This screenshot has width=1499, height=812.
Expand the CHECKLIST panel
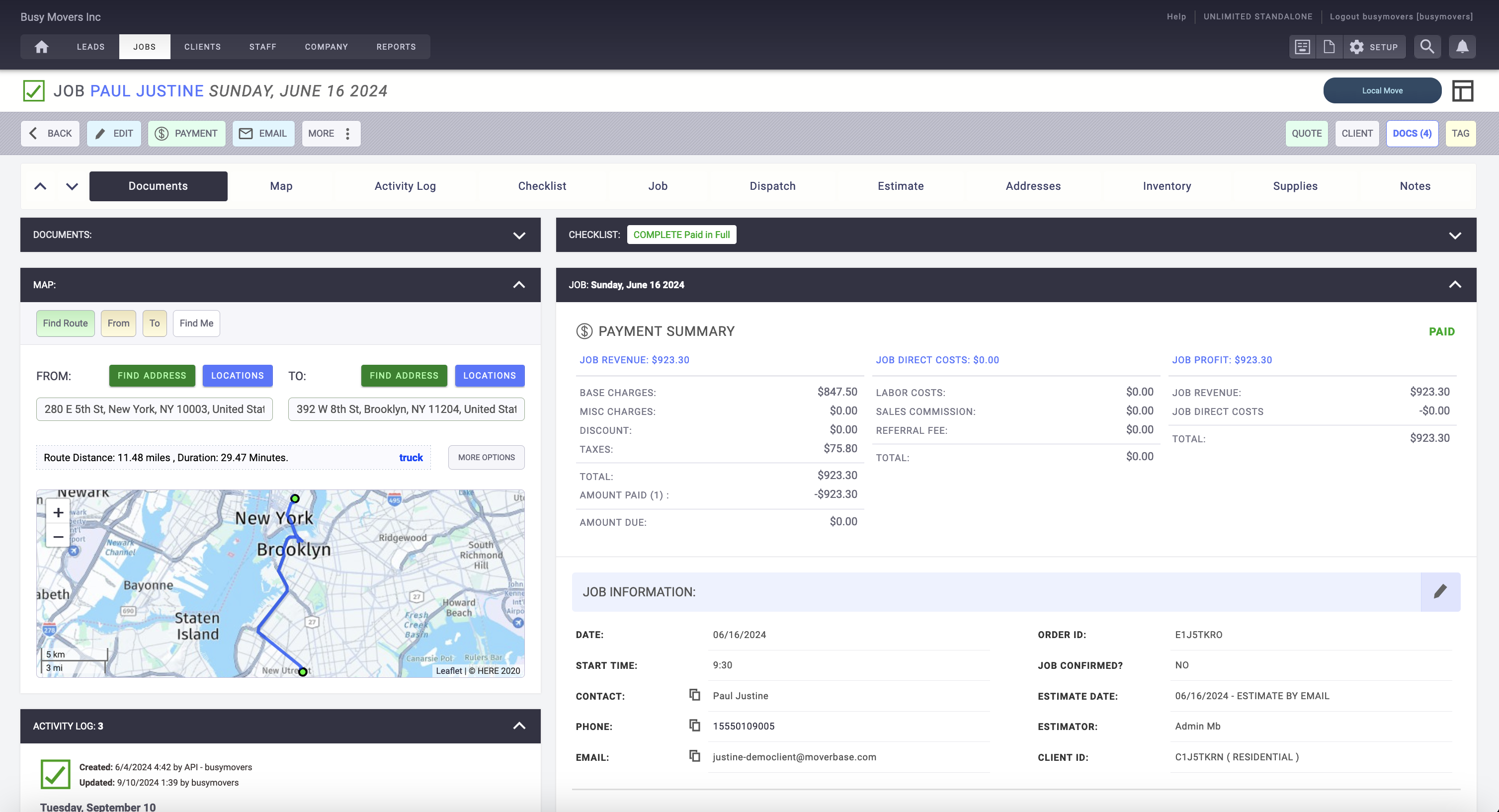point(1456,235)
